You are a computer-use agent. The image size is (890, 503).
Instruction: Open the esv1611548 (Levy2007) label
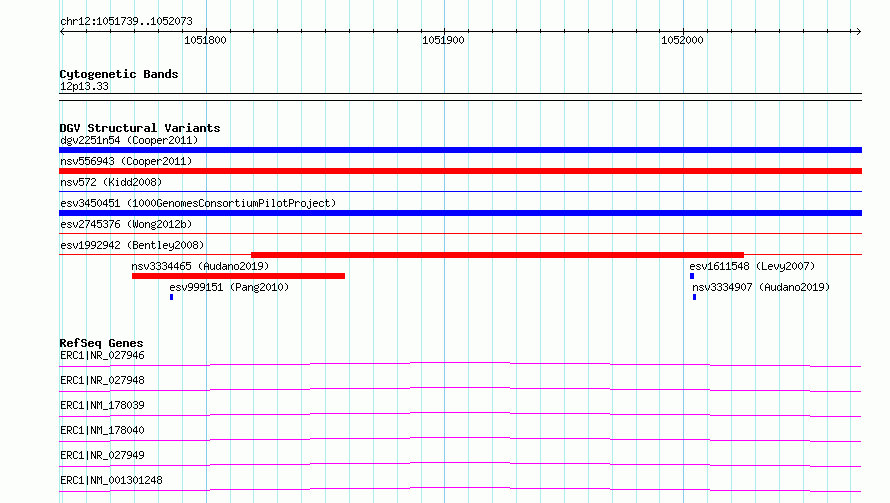[752, 266]
